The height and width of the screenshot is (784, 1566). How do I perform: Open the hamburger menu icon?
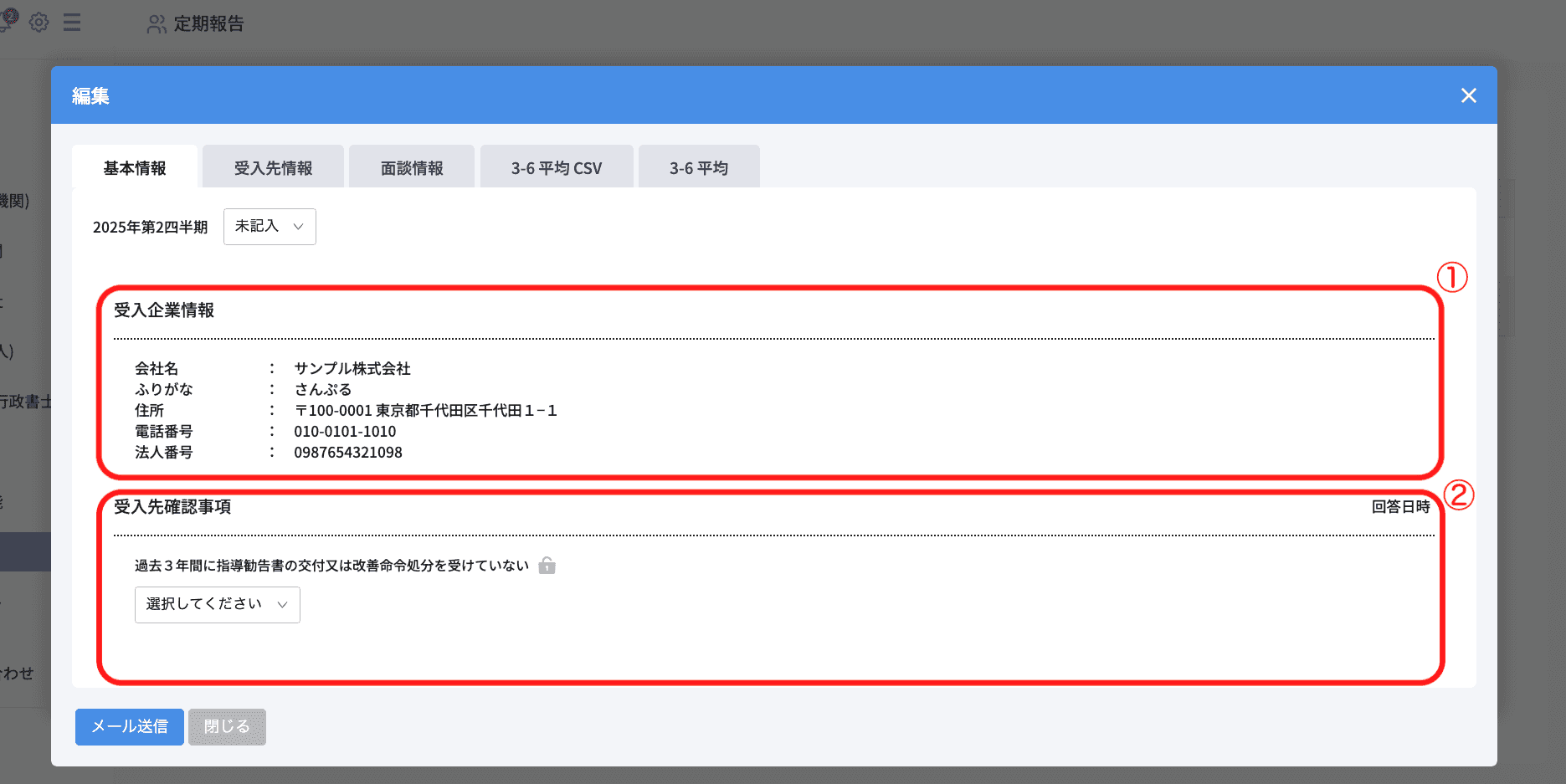pyautogui.click(x=72, y=23)
